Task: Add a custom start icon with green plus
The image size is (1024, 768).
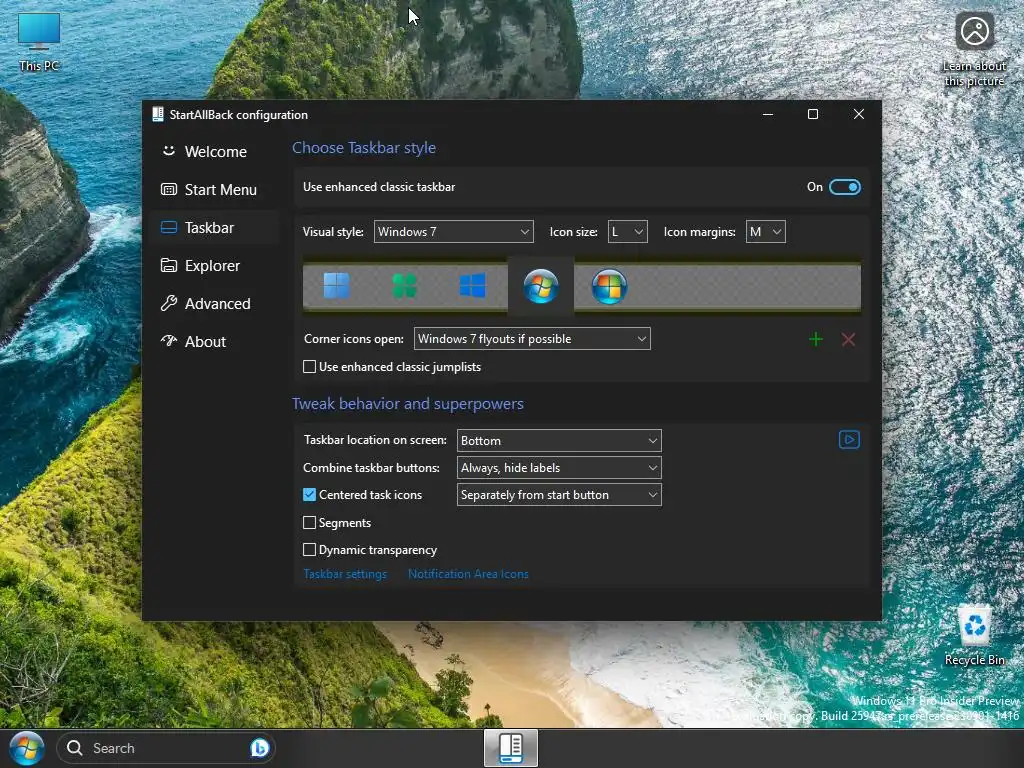Action: [816, 340]
